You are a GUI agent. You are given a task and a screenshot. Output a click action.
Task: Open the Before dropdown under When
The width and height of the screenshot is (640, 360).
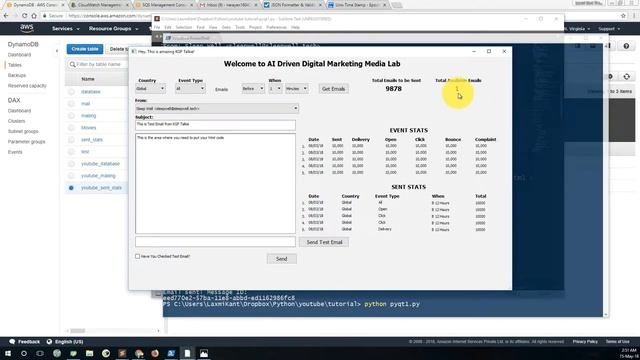253,89
